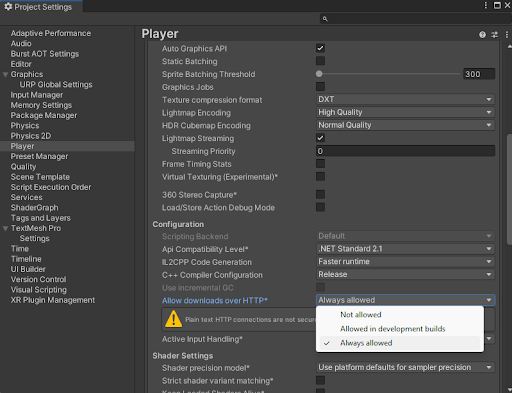Enable Strict shader variant matching checkbox
Screen dimensions: 512x393
320,380
